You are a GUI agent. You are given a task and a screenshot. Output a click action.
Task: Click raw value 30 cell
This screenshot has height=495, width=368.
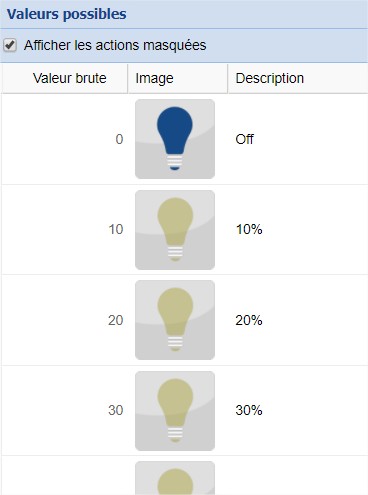point(65,410)
